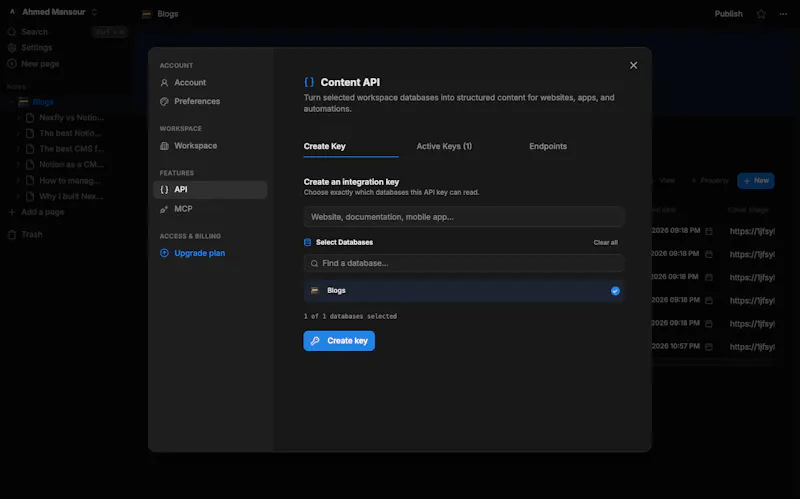Click the Blogs breadcrumb in header

(x=167, y=14)
